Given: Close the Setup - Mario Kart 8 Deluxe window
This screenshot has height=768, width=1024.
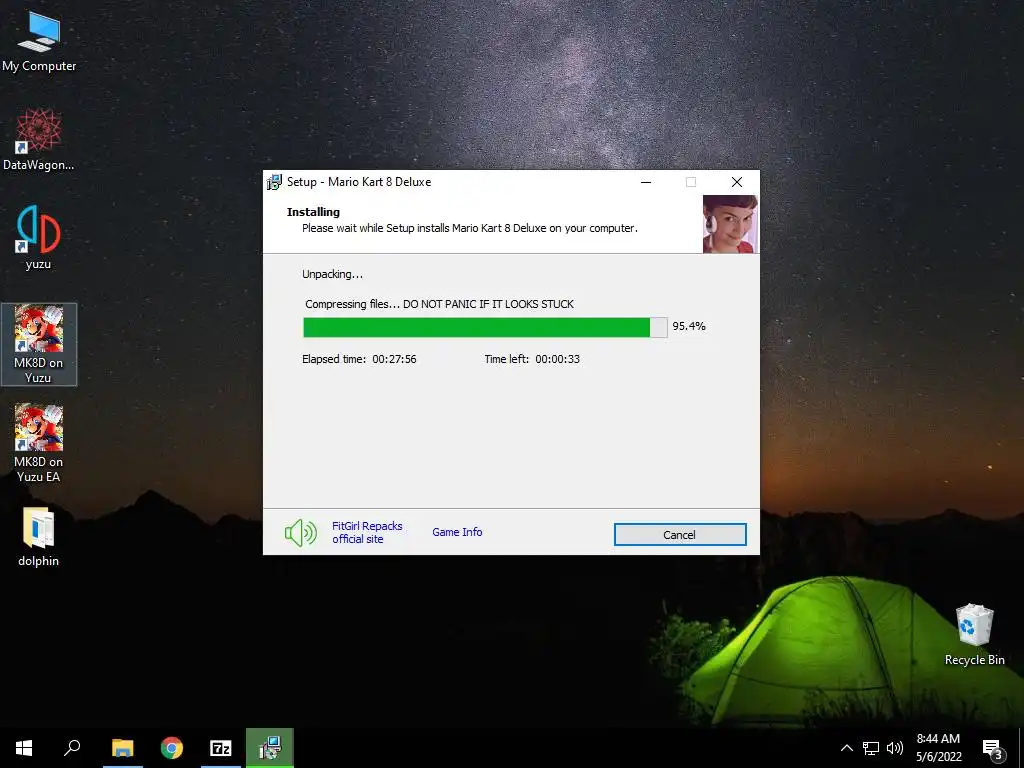Looking at the screenshot, I should [x=737, y=182].
